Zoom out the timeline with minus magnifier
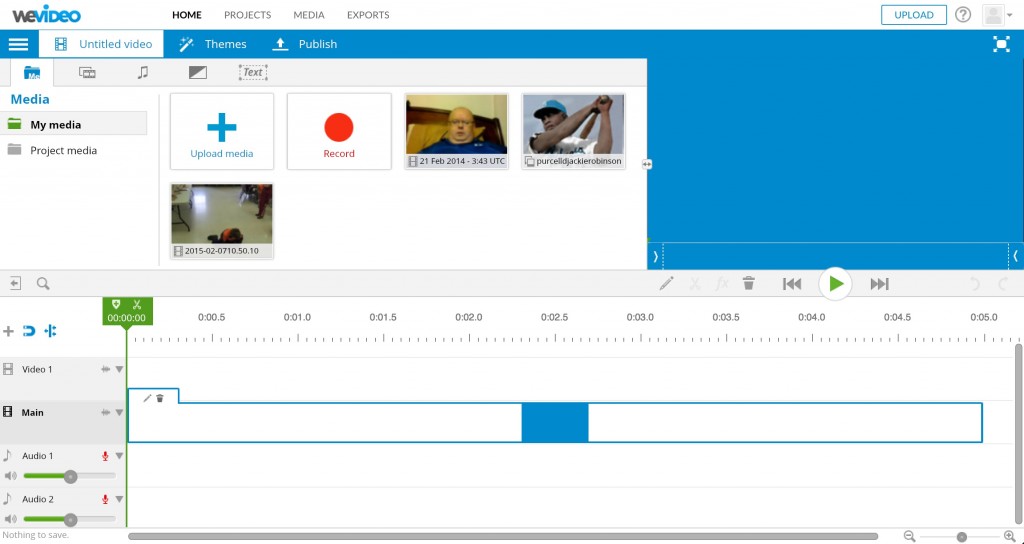The image size is (1024, 544). (910, 537)
